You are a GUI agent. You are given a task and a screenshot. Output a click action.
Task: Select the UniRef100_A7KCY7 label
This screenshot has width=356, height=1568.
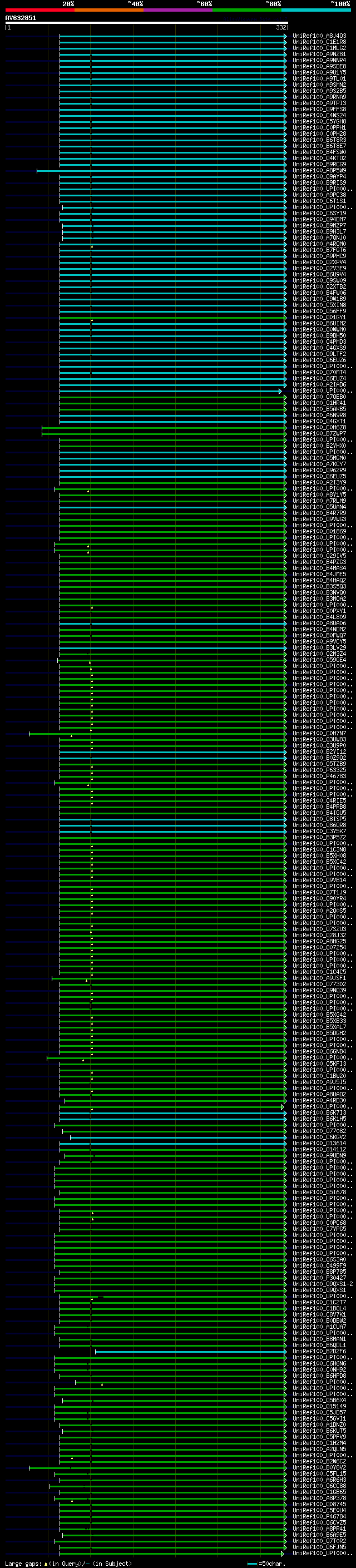tap(319, 464)
